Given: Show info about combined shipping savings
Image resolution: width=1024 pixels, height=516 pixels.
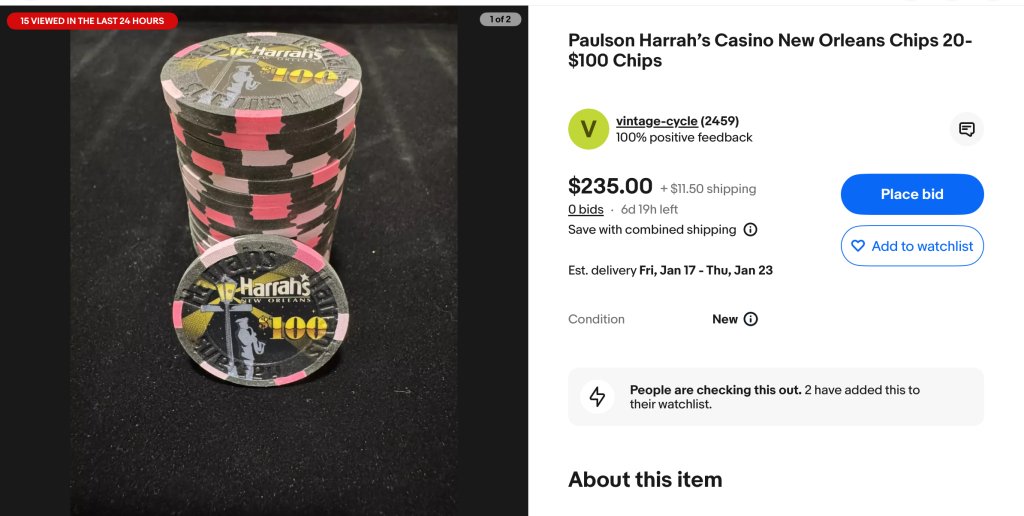Looking at the screenshot, I should point(751,230).
